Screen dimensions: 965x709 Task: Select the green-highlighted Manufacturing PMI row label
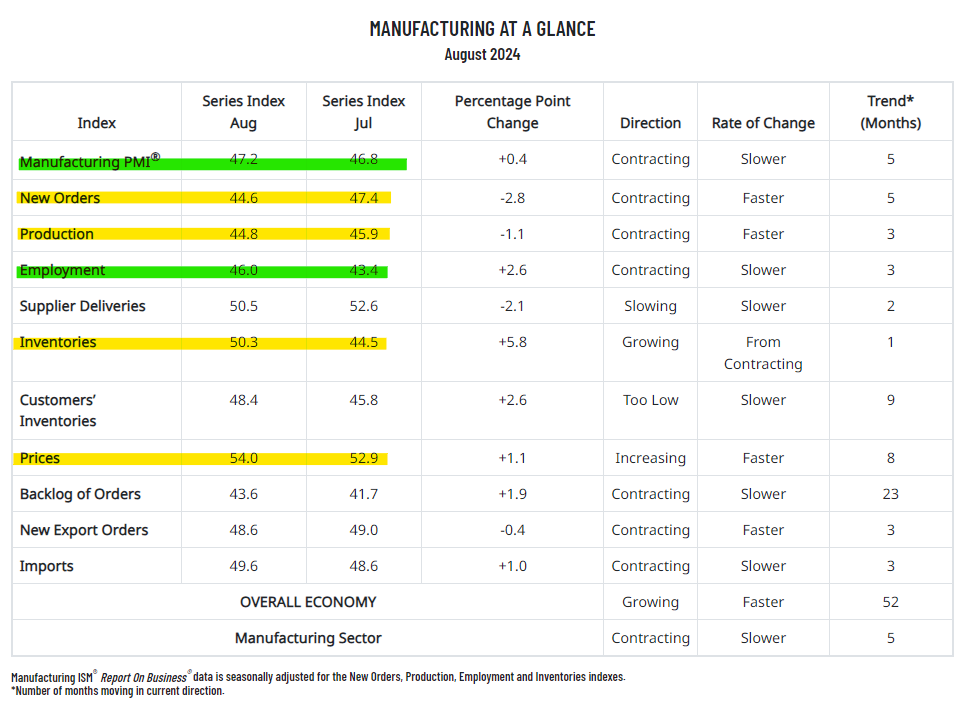[x=89, y=160]
